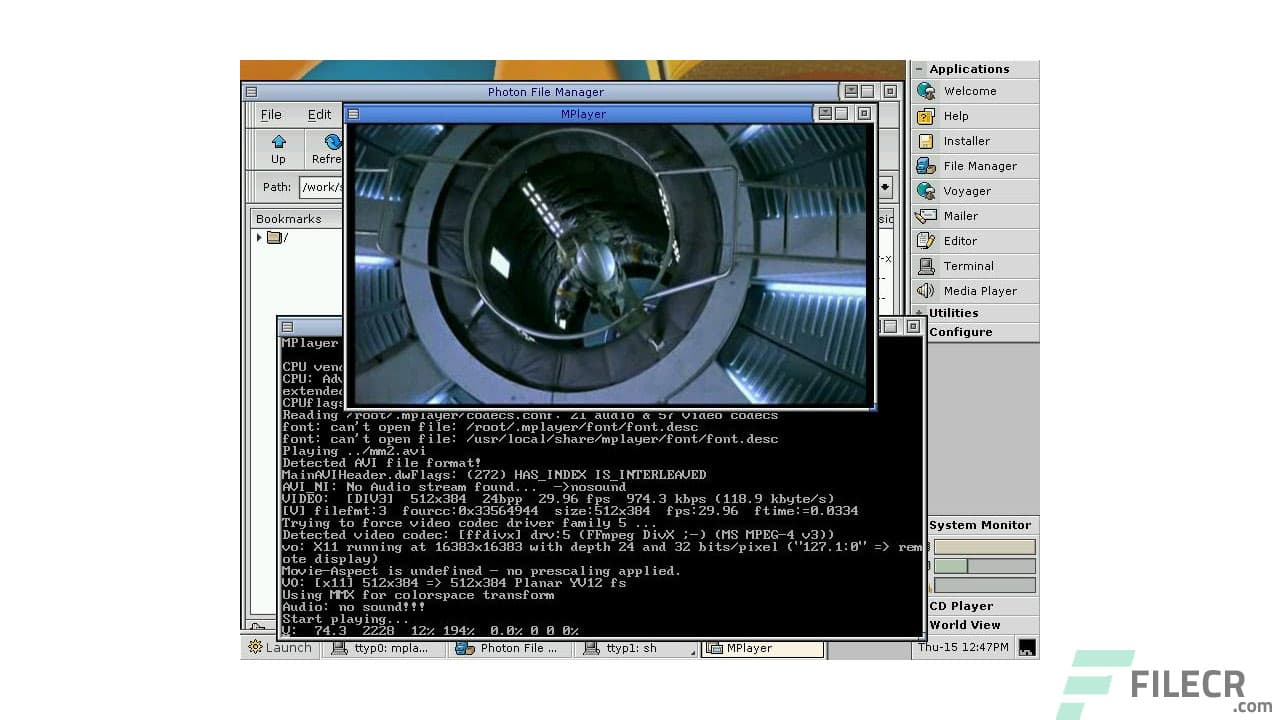
Task: Click the Up toolbar icon in File Manager
Action: pos(278,148)
